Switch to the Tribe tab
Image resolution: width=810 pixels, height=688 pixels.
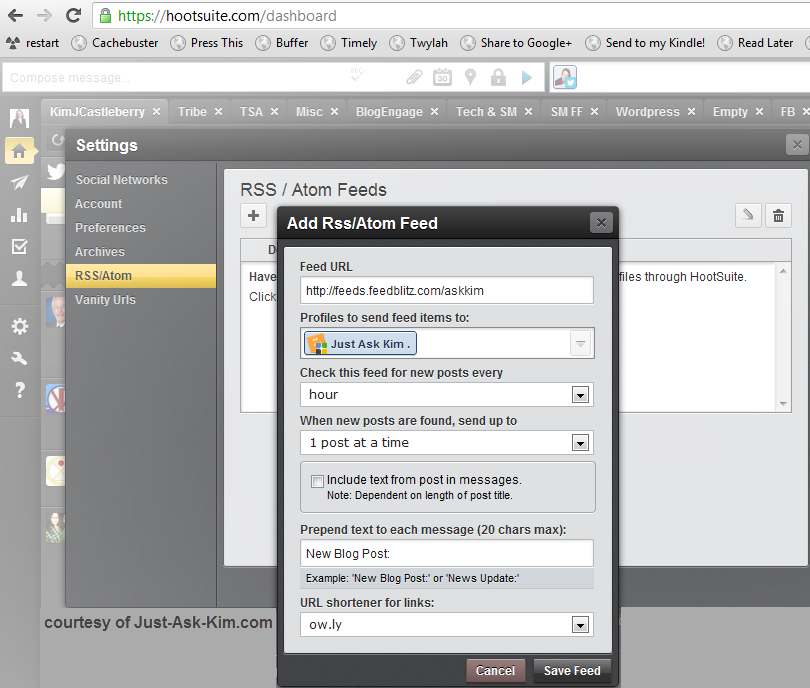point(192,112)
